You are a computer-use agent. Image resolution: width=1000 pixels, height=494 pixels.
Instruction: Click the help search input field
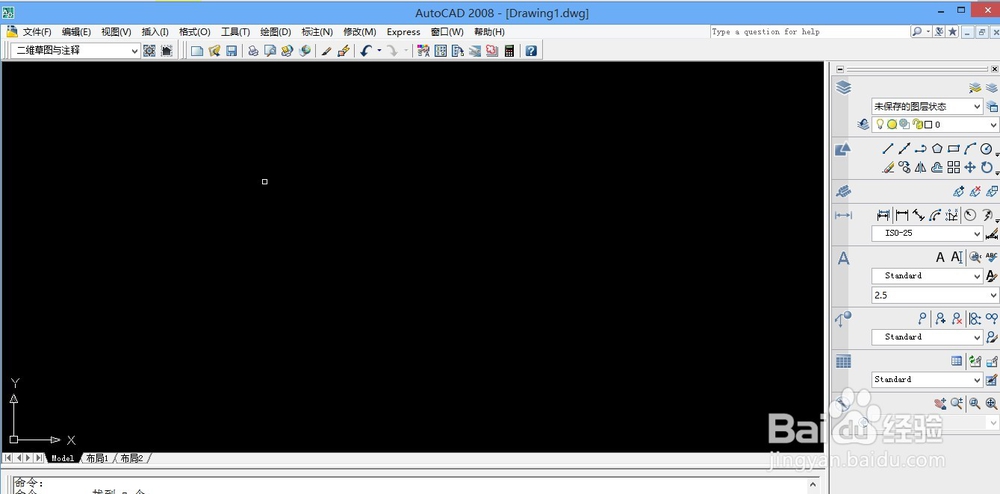[809, 32]
